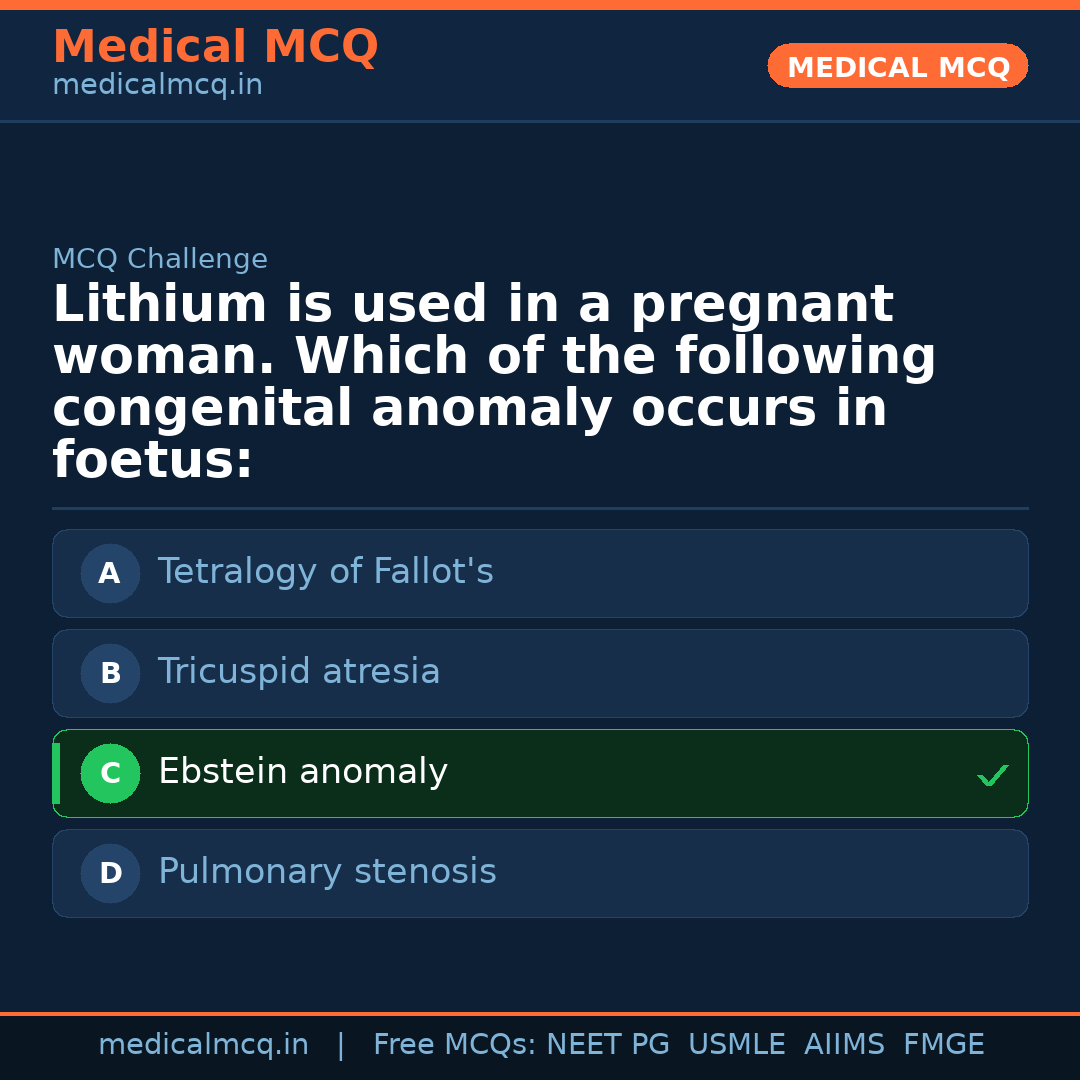Click the MCQ Challenge label
Screen dimensions: 1080x1080
[160, 260]
